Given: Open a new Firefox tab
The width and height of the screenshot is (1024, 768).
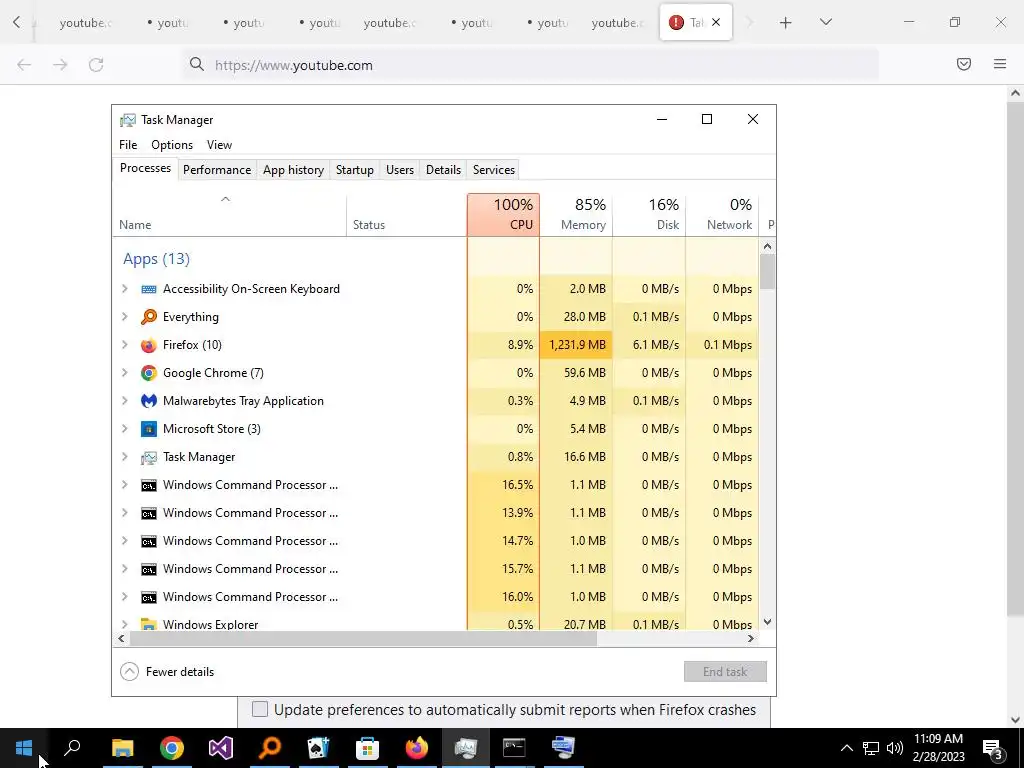Looking at the screenshot, I should pos(786,23).
